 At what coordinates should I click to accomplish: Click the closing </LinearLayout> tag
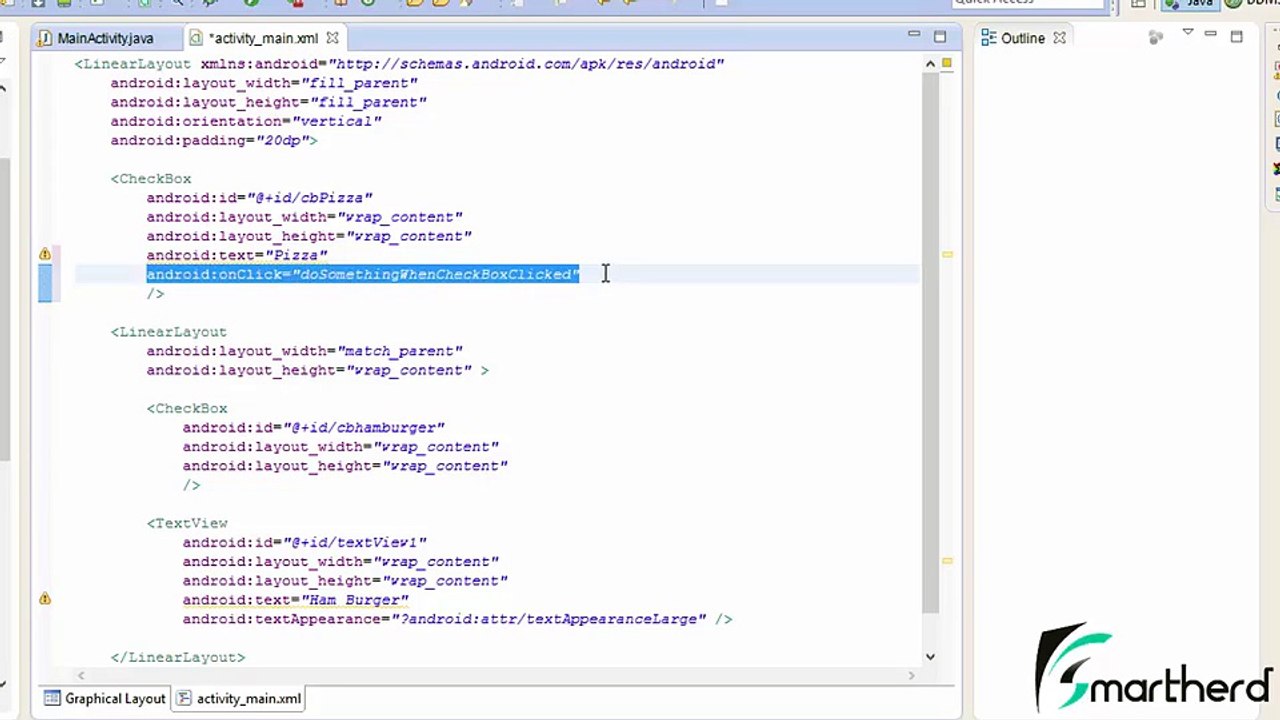click(178, 657)
